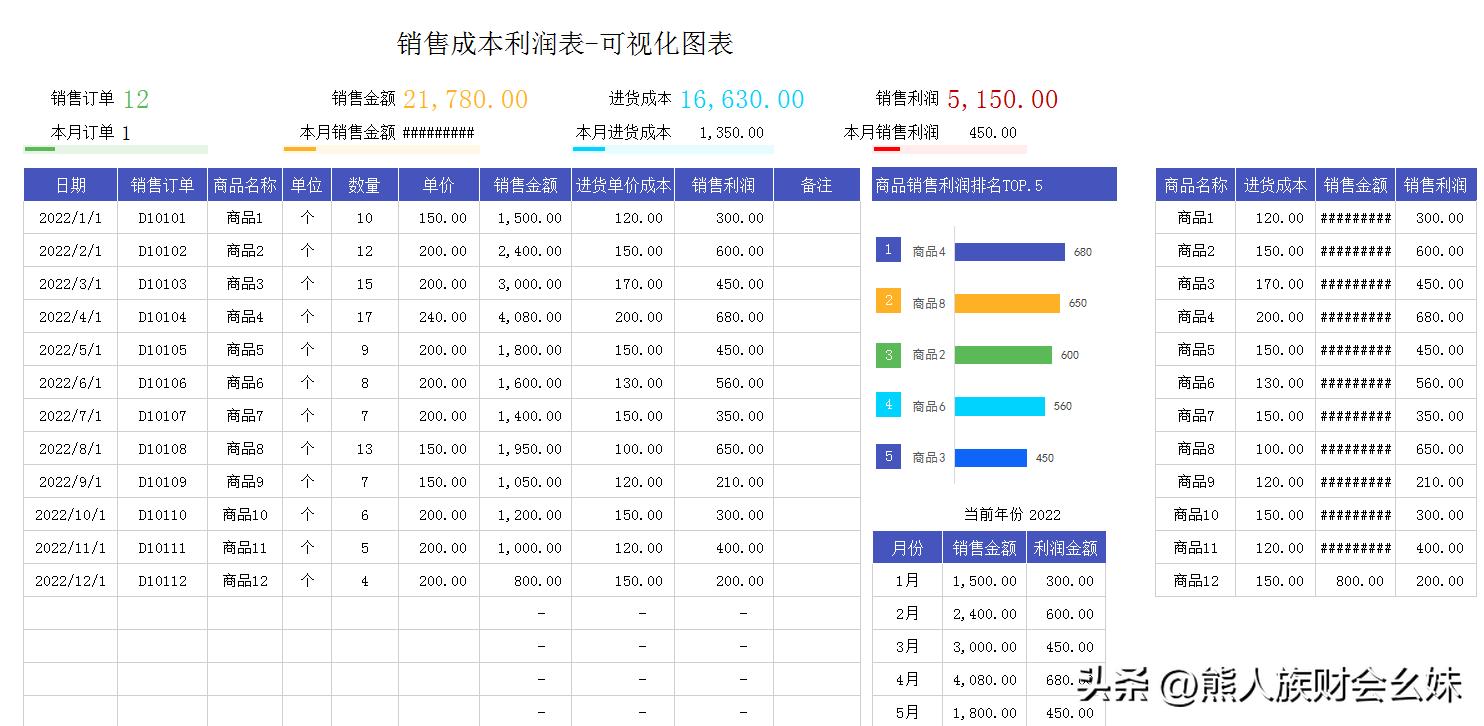Select the D10105 sales order cell

(x=164, y=350)
